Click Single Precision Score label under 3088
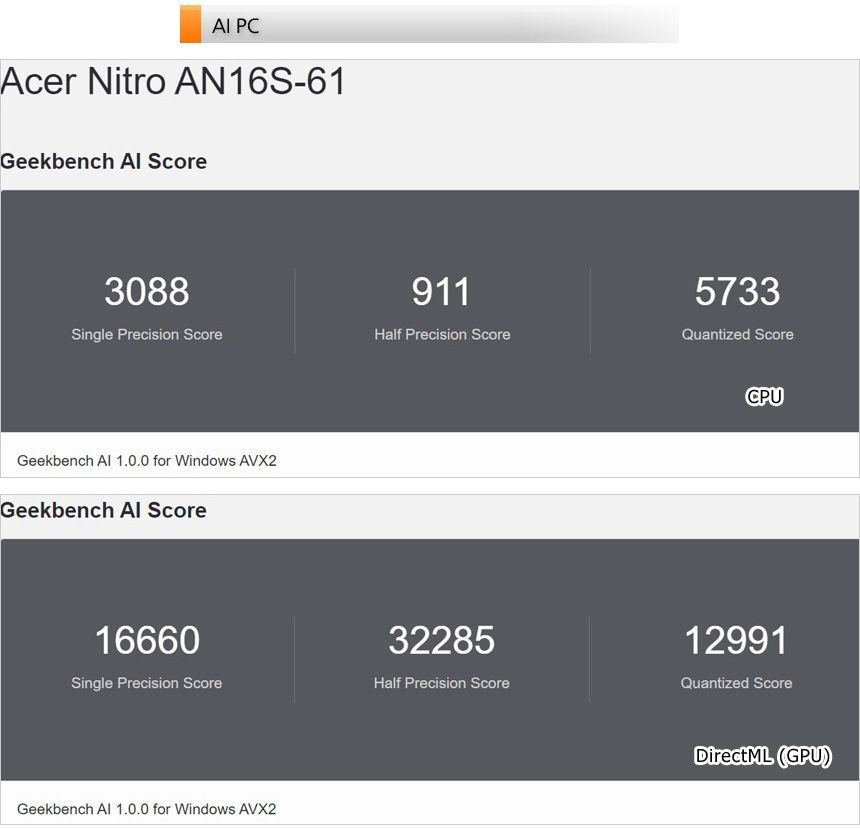 [x=147, y=335]
